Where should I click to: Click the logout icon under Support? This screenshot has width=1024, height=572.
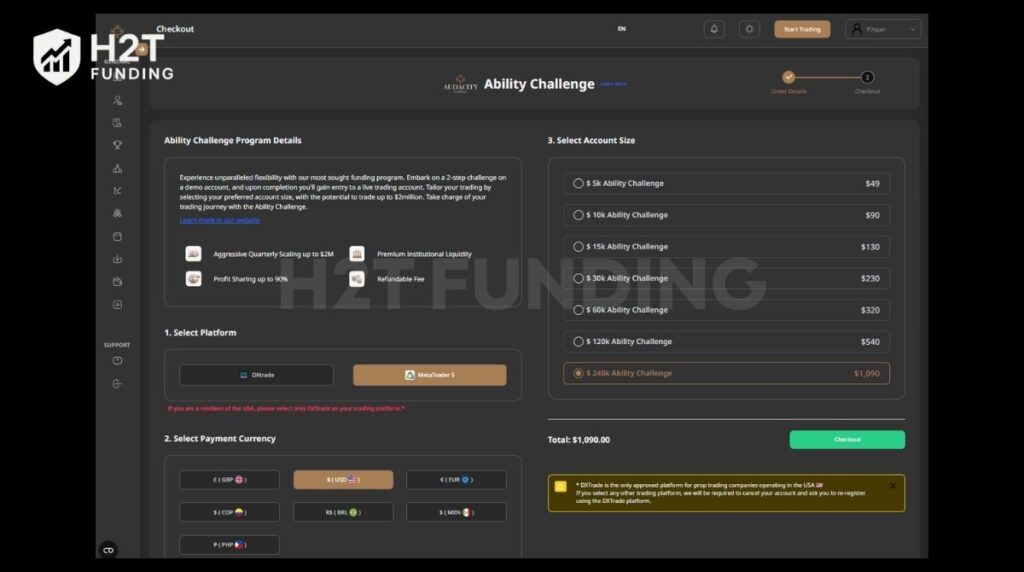pyautogui.click(x=118, y=384)
